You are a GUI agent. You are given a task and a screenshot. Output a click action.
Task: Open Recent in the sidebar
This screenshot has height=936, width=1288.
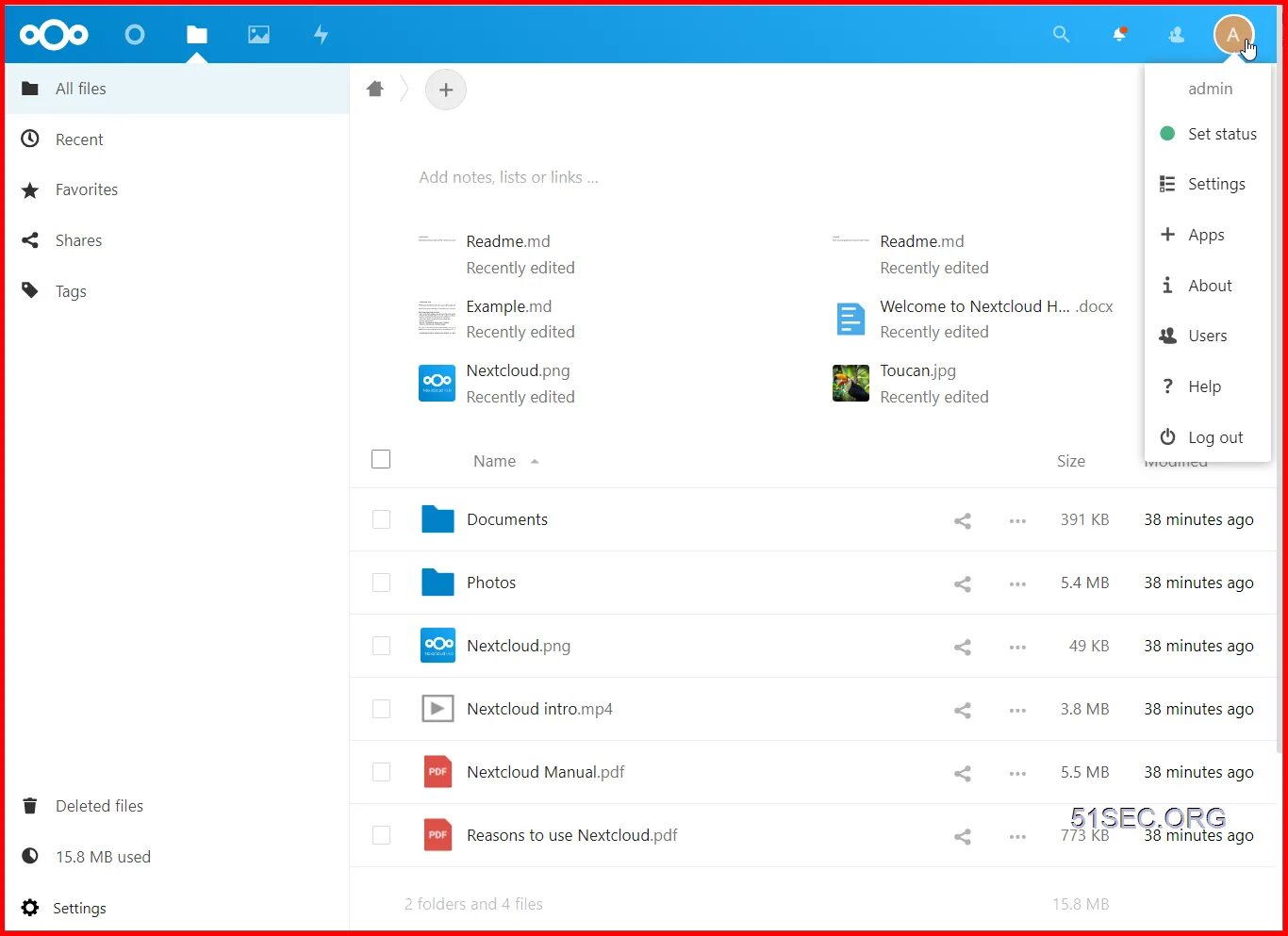coord(177,140)
